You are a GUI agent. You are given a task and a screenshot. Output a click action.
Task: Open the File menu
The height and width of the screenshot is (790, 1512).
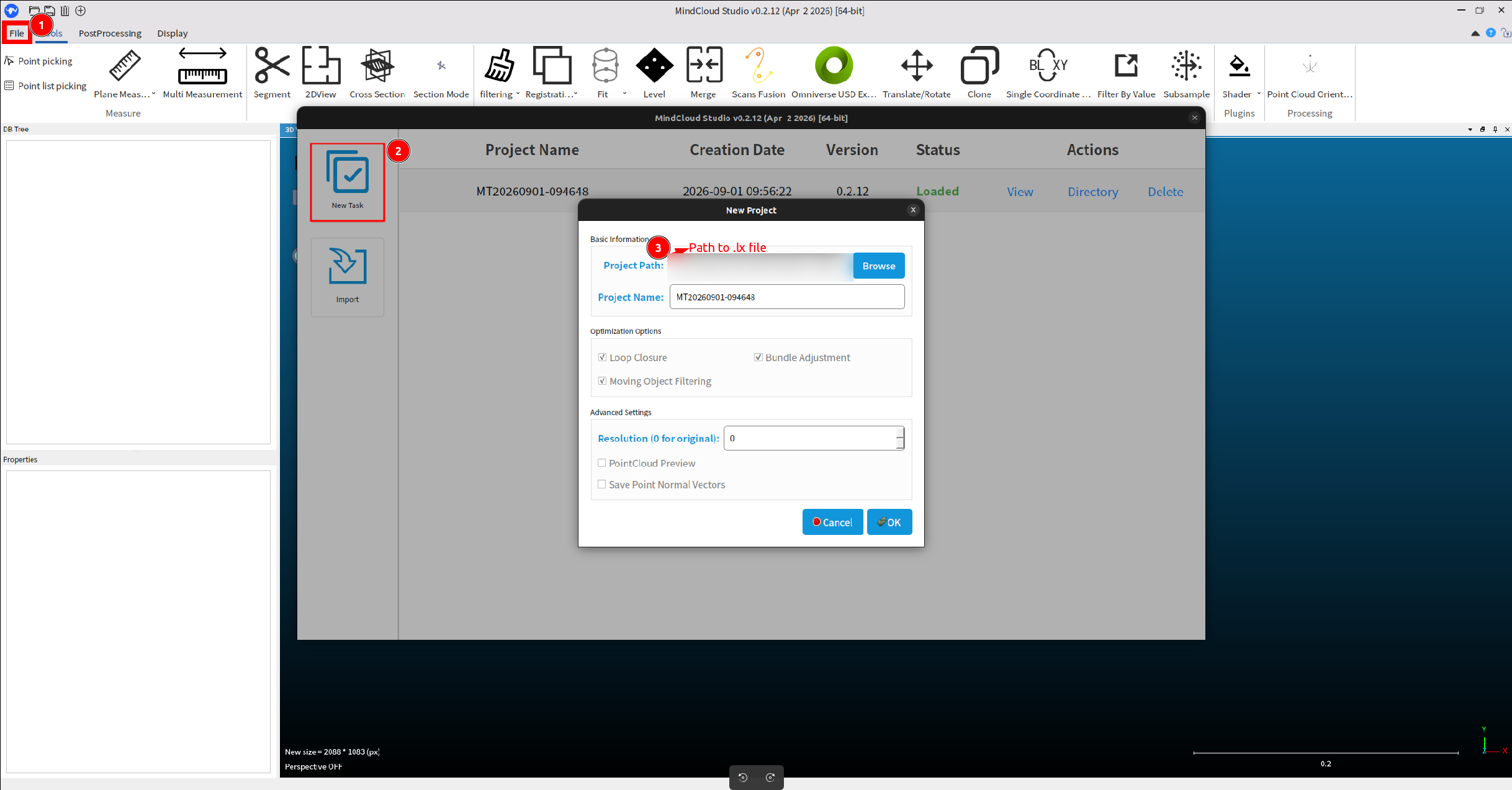tap(17, 33)
